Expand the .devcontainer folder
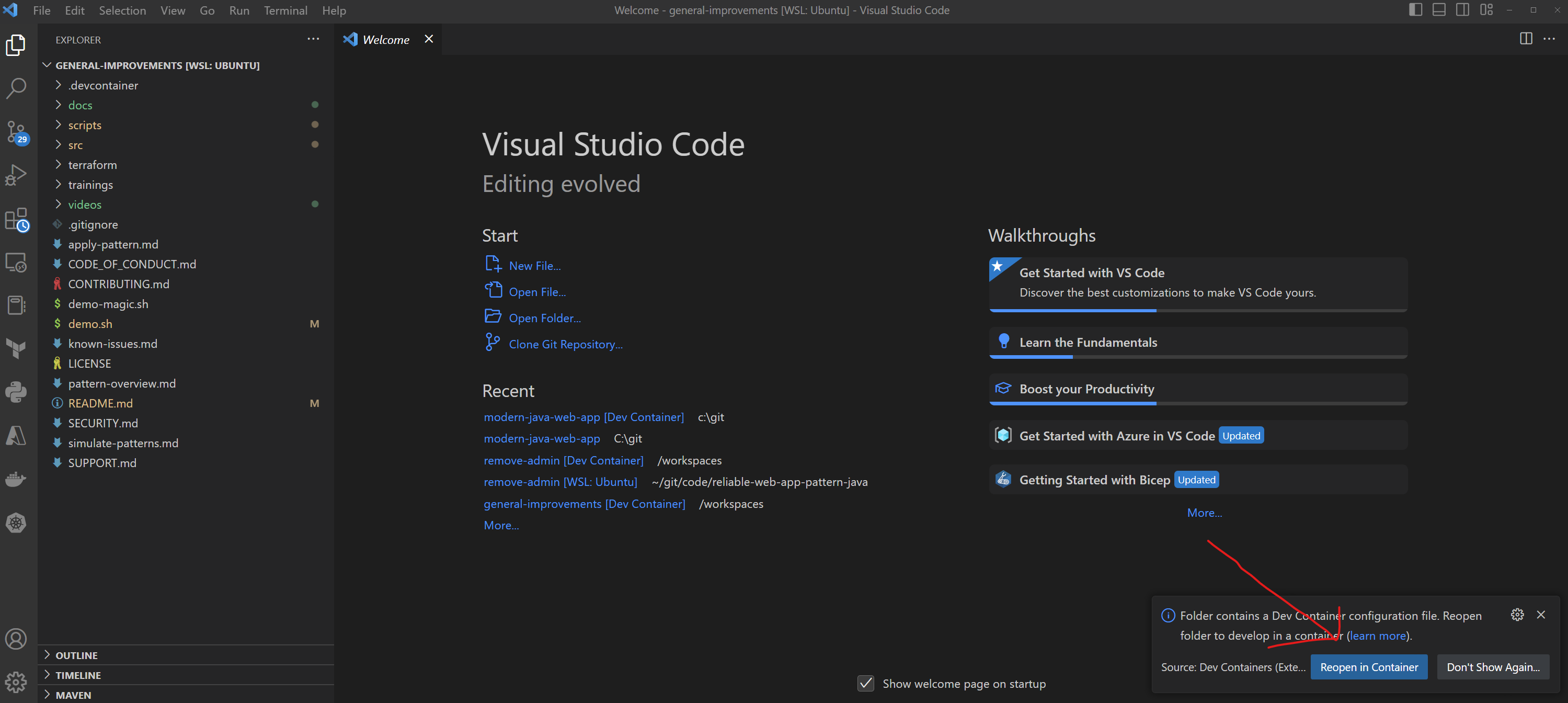1568x703 pixels. tap(103, 85)
